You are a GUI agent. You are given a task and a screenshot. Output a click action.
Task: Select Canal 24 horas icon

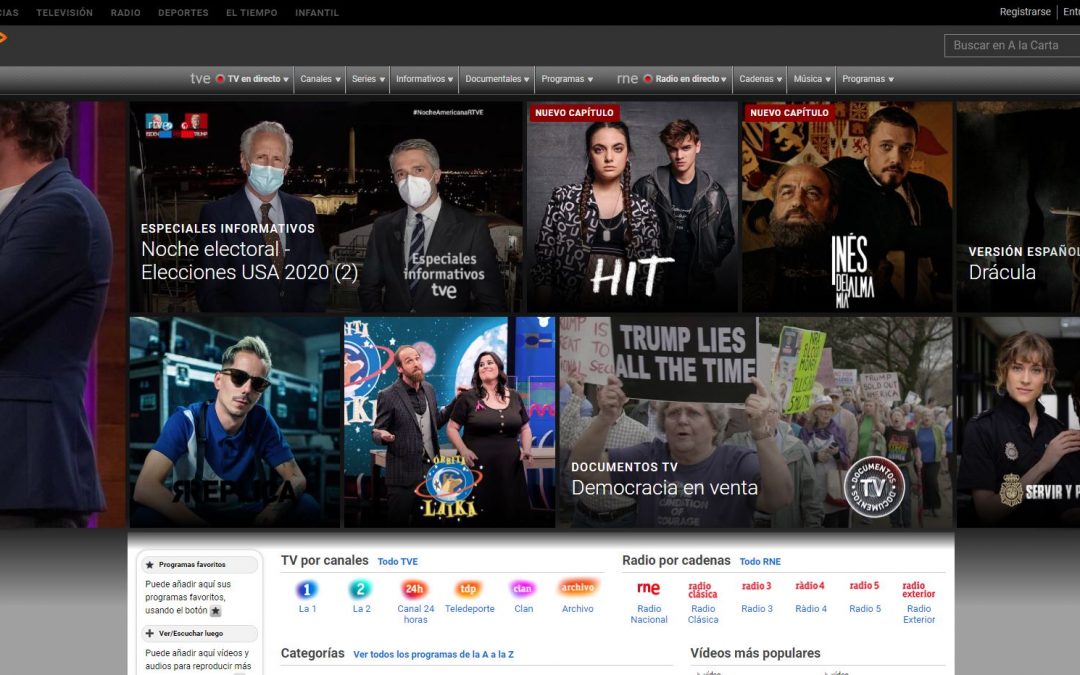tap(415, 590)
